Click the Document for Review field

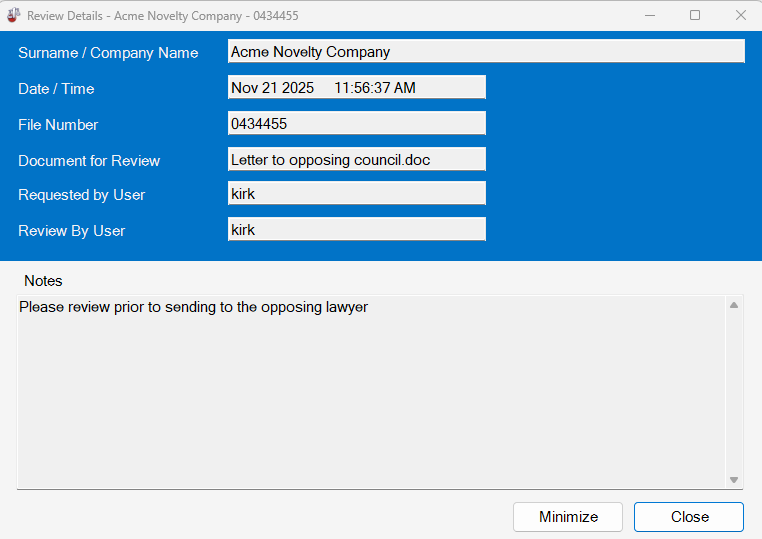click(356, 160)
